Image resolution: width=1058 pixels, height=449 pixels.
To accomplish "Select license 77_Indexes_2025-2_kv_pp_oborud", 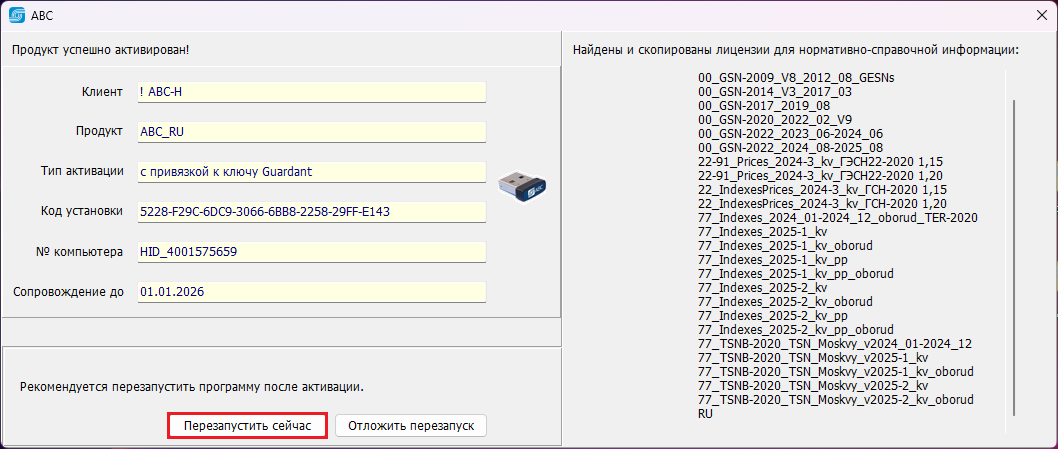I will point(796,330).
